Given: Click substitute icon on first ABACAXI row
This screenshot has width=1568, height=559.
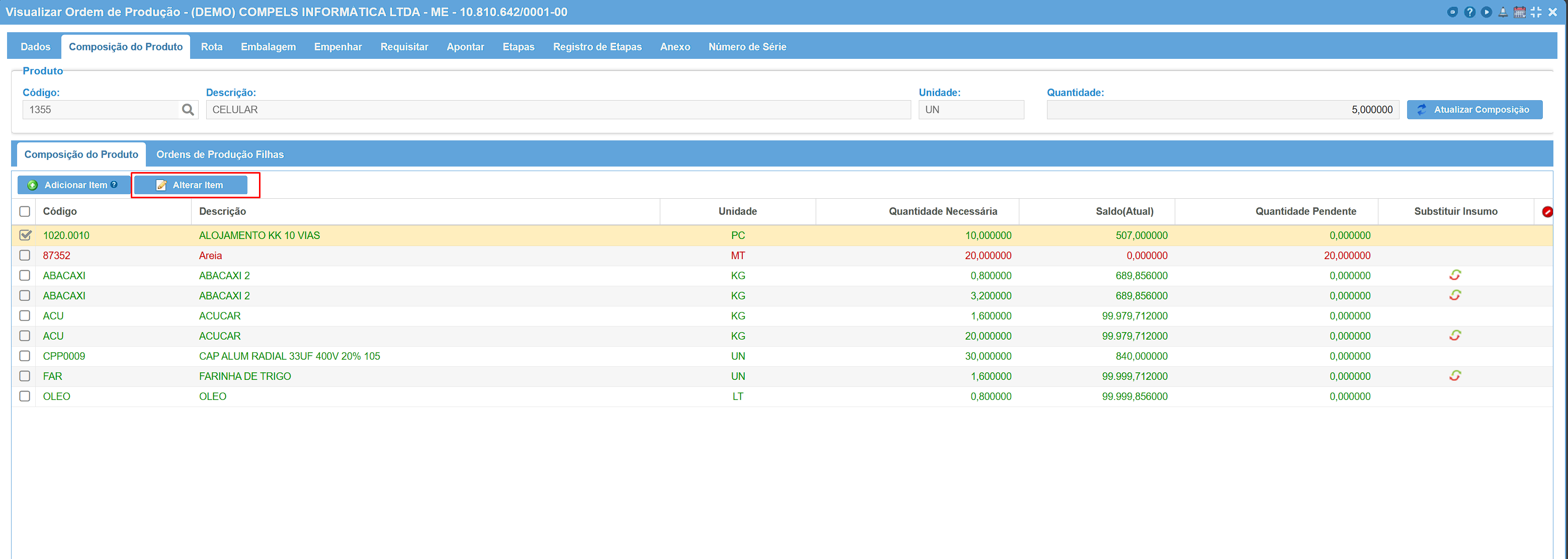Looking at the screenshot, I should click(1455, 275).
